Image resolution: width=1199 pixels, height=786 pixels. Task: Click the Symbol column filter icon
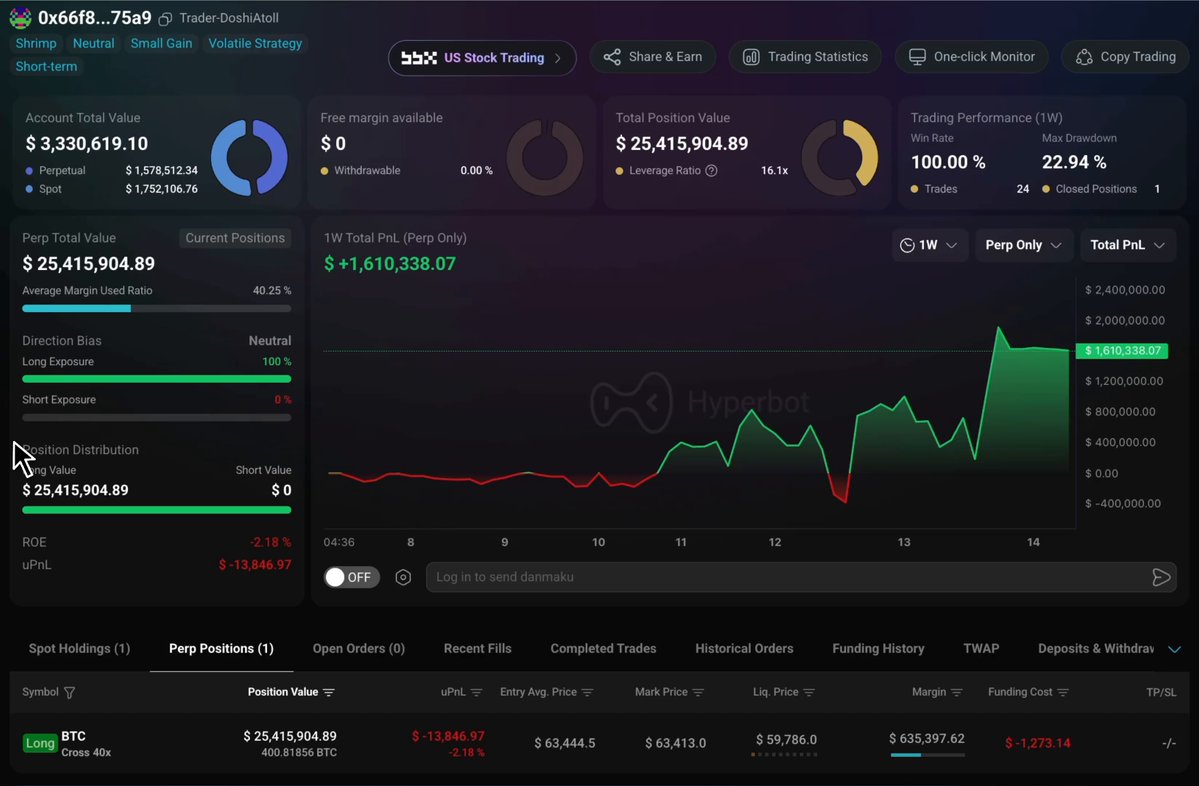70,693
